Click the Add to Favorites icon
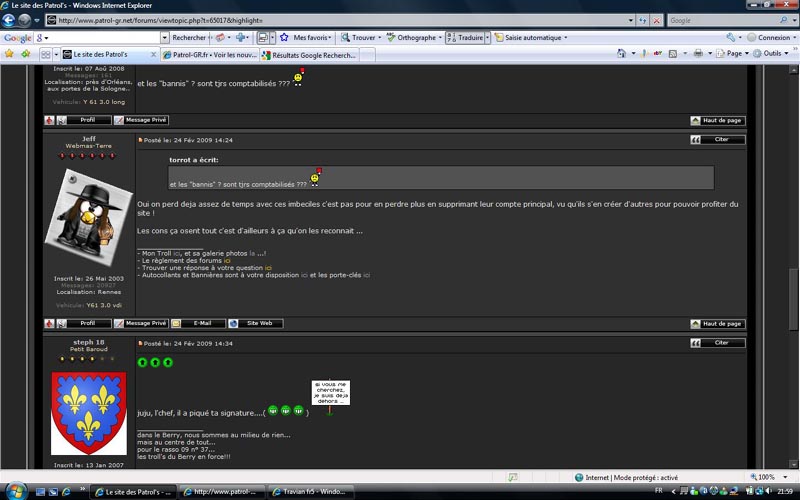Image resolution: width=800 pixels, height=500 pixels. [25, 54]
